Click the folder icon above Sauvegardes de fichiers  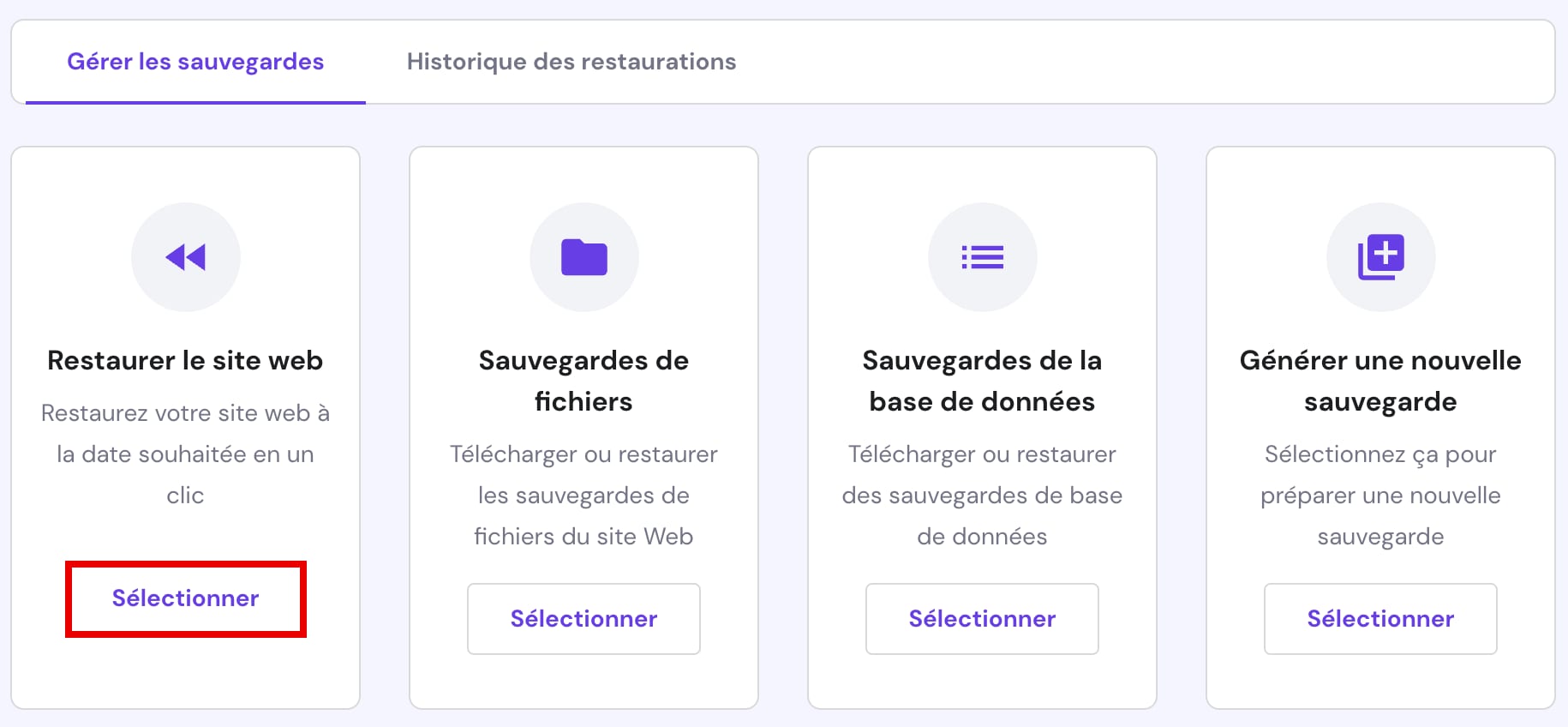[x=584, y=256]
